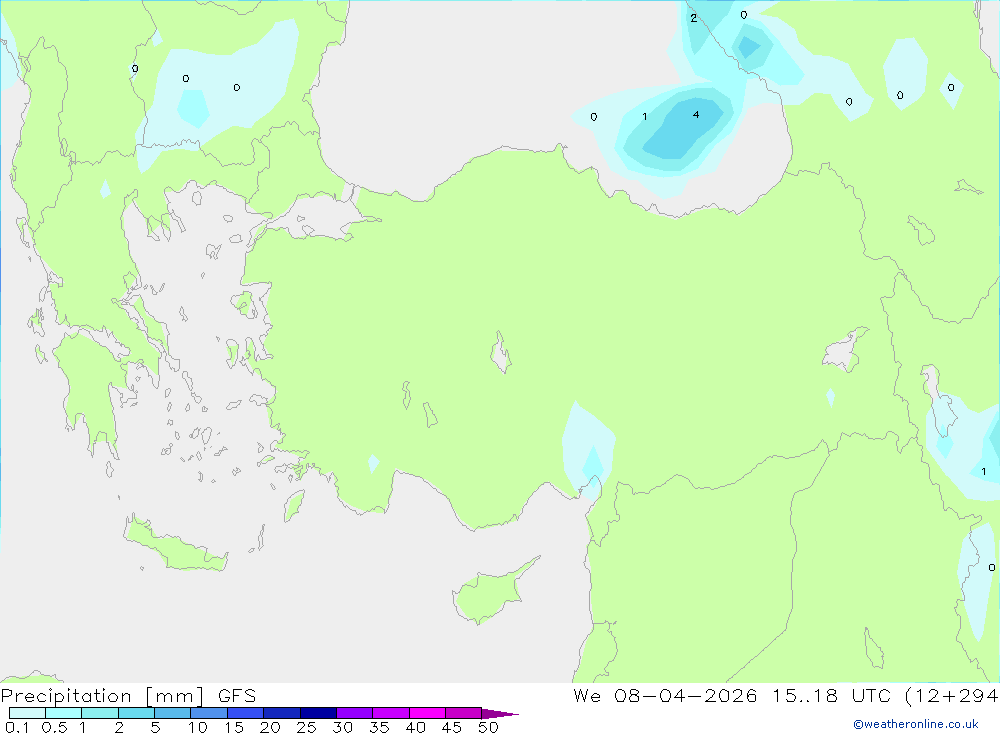Viewport: 1000px width, 733px height.
Task: Click the '(12+294' forecast offset text
Action: click(952, 696)
